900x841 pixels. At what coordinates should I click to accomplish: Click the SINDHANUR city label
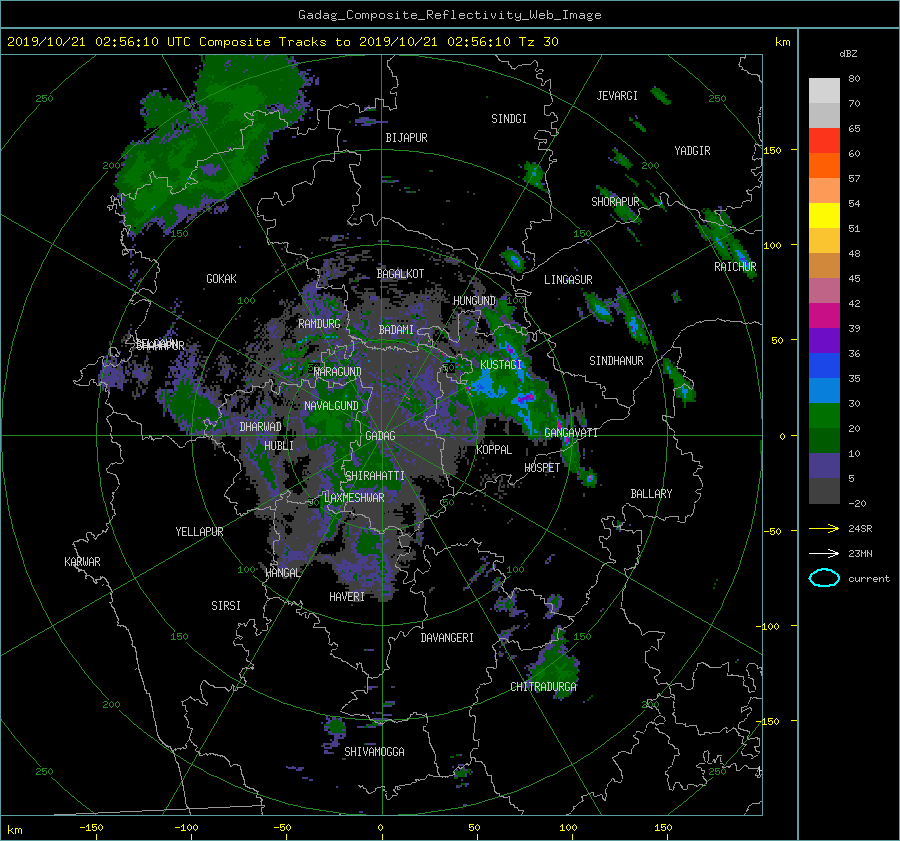click(x=616, y=361)
